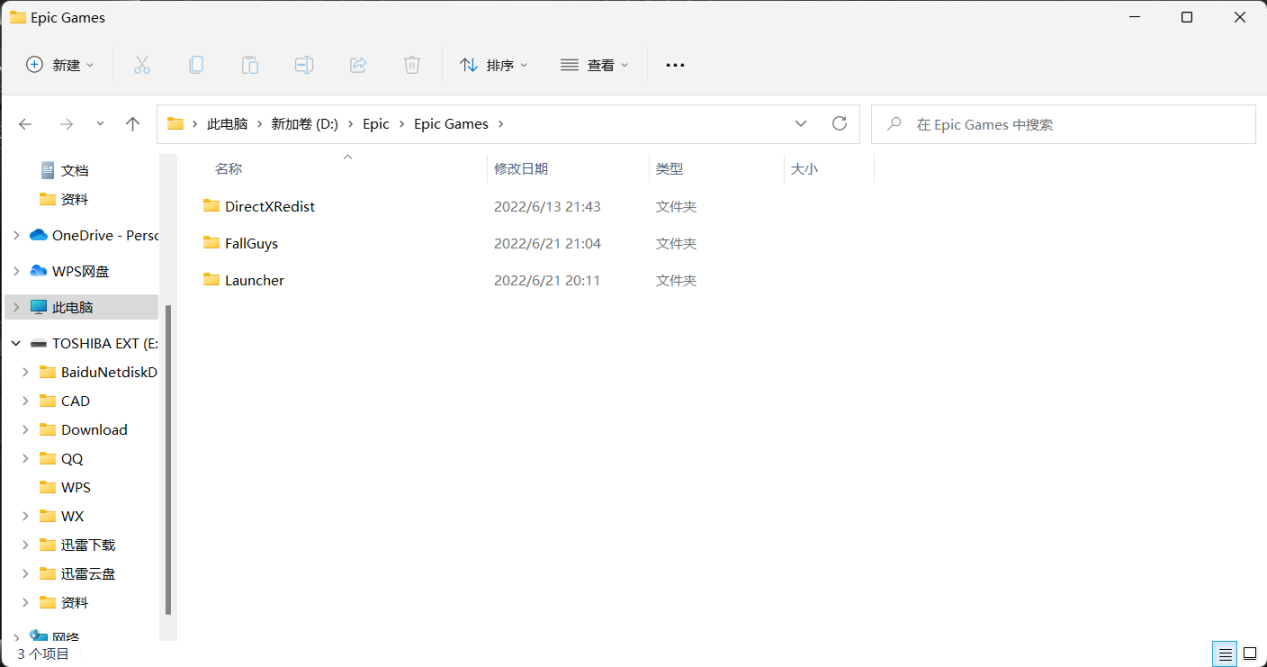
Task: Click the date 2022/6/21 20:11
Action: [547, 281]
